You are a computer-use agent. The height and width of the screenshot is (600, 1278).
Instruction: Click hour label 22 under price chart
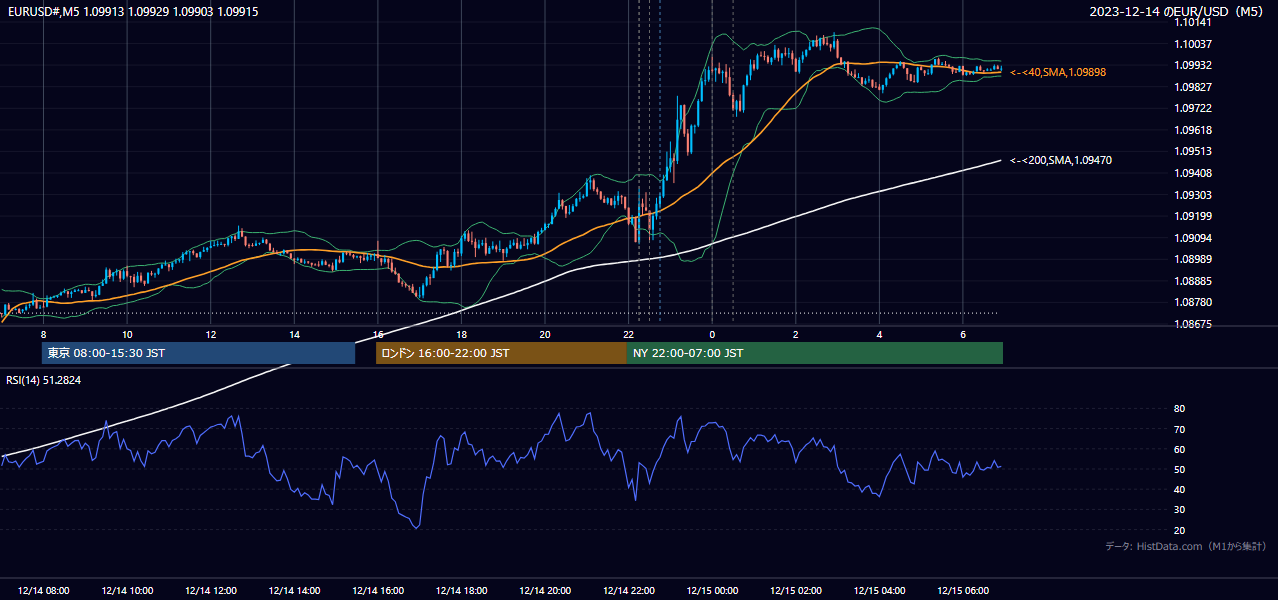click(x=628, y=334)
